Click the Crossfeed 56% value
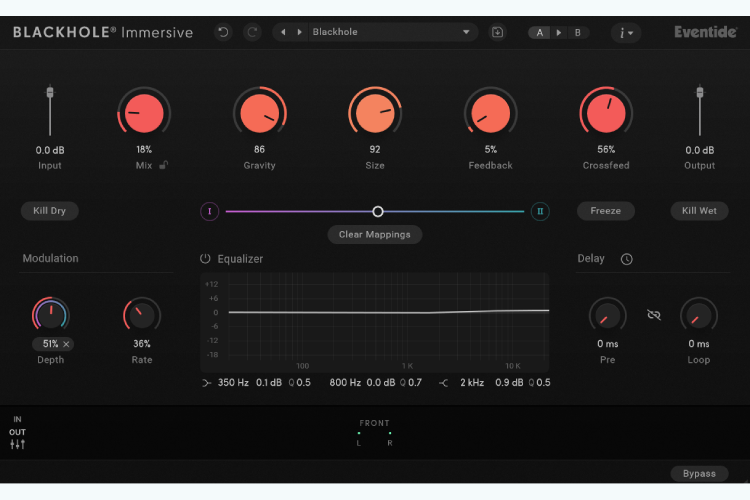Image resolution: width=750 pixels, height=500 pixels. coord(606,149)
